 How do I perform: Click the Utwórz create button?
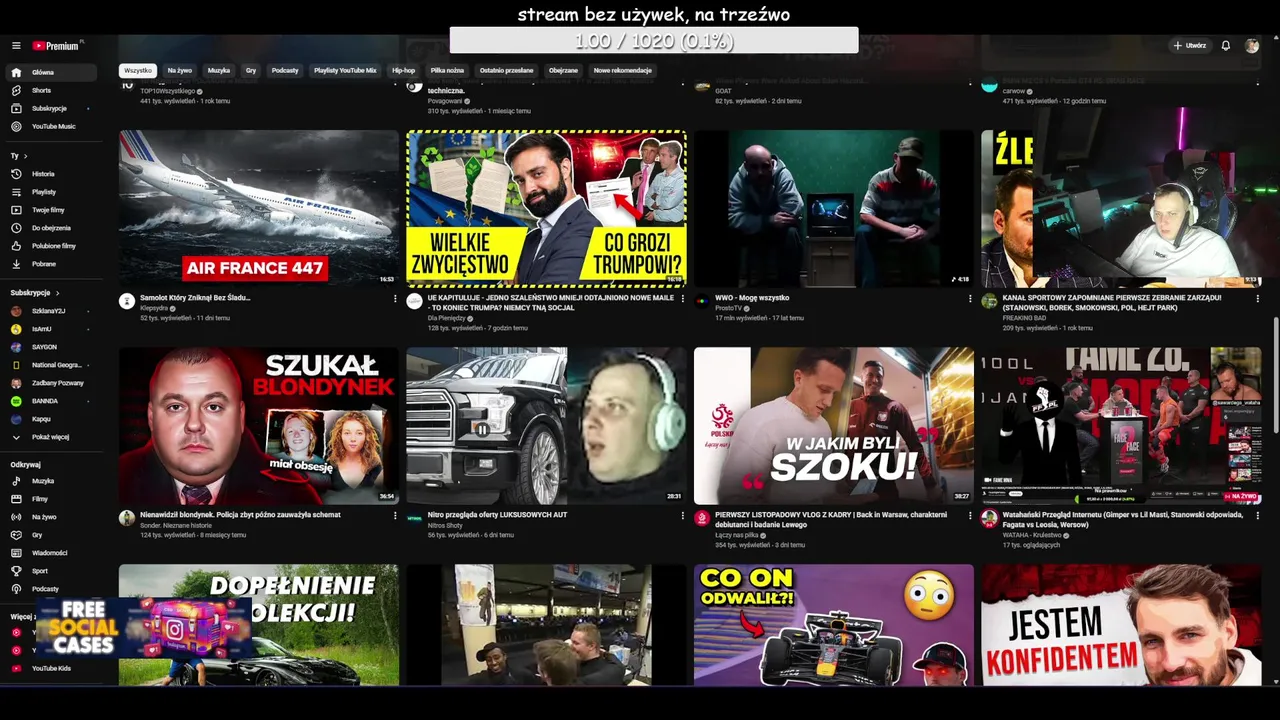coord(1190,46)
